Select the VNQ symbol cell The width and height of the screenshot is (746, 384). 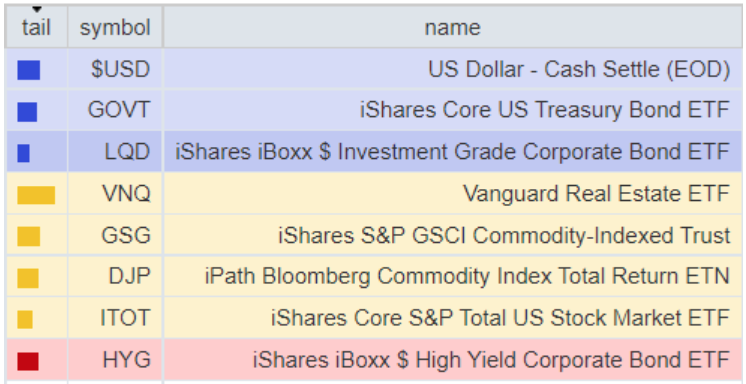coord(115,194)
